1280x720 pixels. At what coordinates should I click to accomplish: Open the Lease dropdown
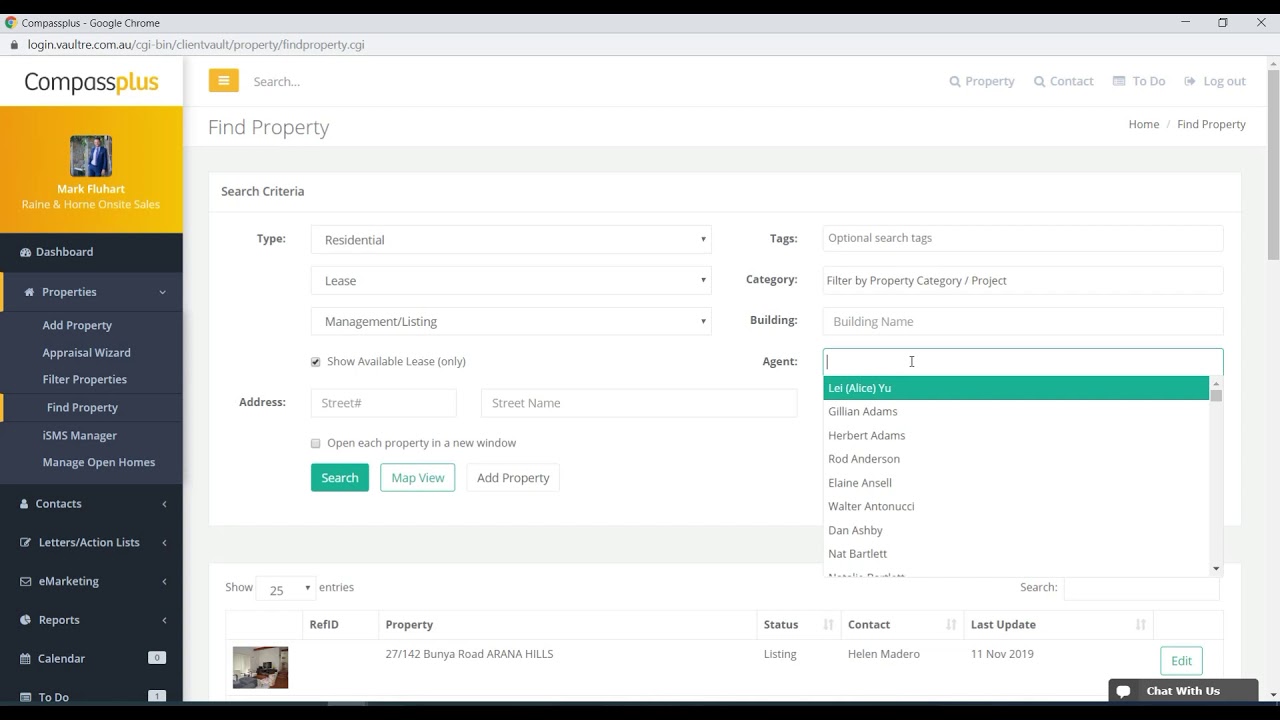[x=511, y=281]
